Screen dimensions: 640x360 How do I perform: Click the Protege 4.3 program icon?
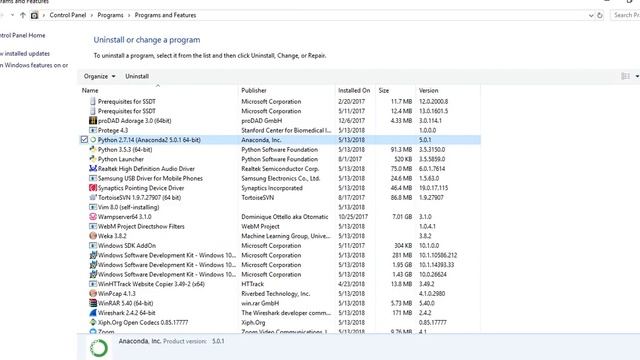tap(93, 130)
